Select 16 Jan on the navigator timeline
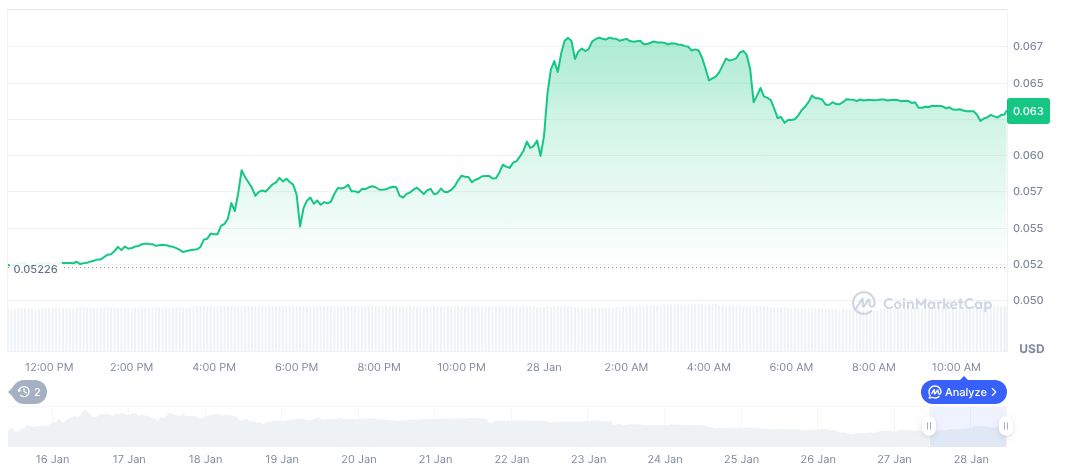1072x470 pixels. coord(52,459)
